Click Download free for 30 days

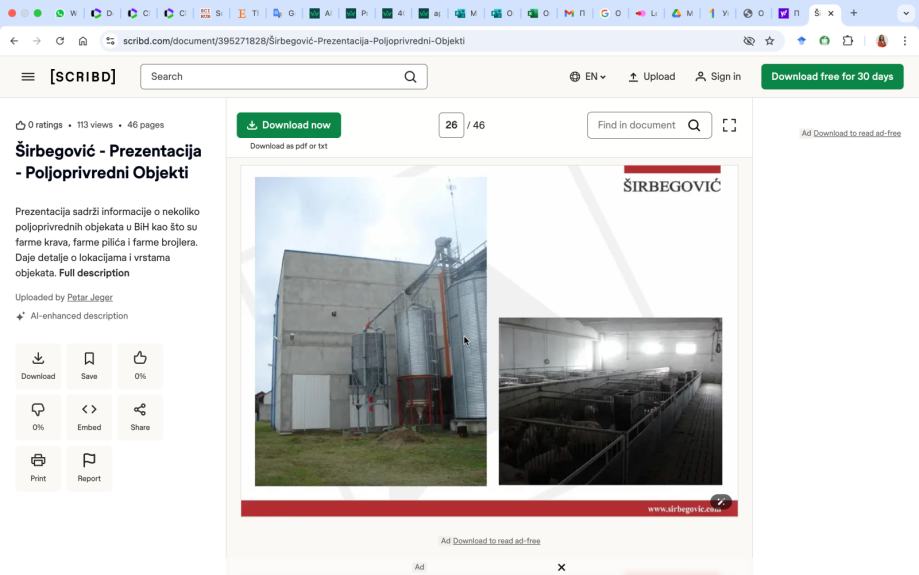832,77
